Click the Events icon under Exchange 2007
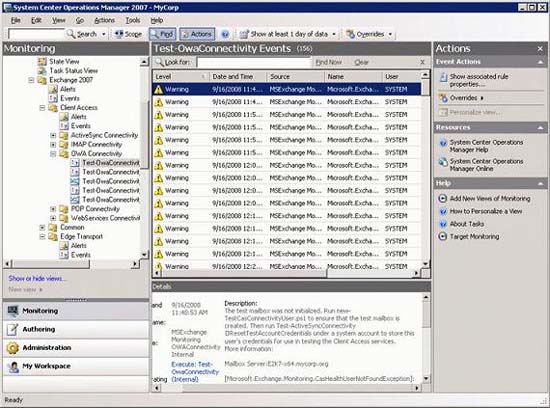The width and height of the screenshot is (550, 408). tap(53, 98)
